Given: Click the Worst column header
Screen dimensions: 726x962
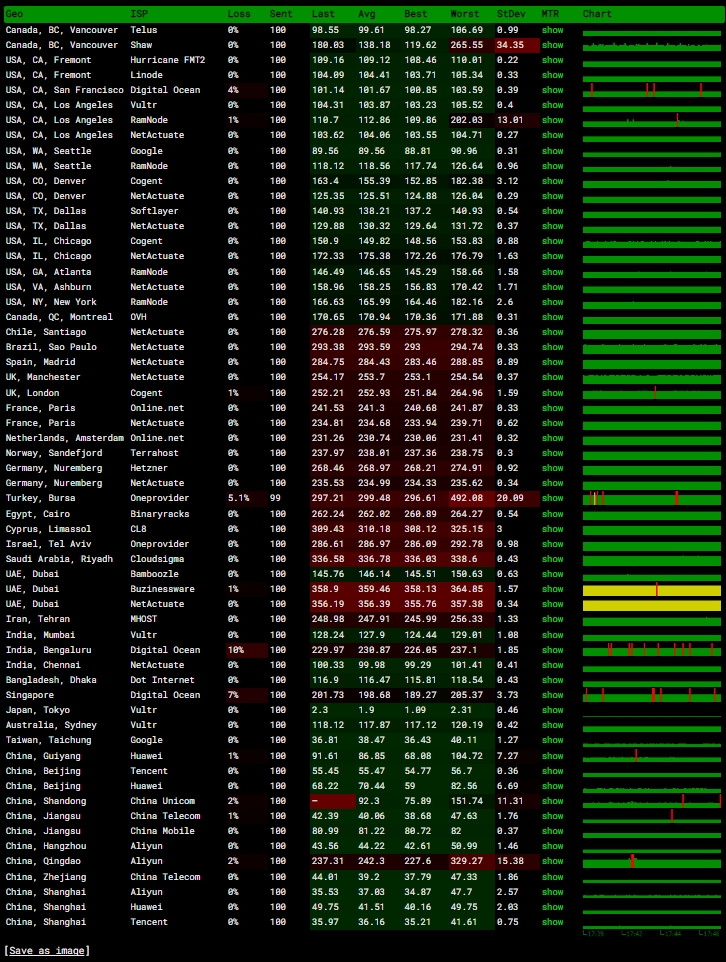Looking at the screenshot, I should pyautogui.click(x=465, y=13).
